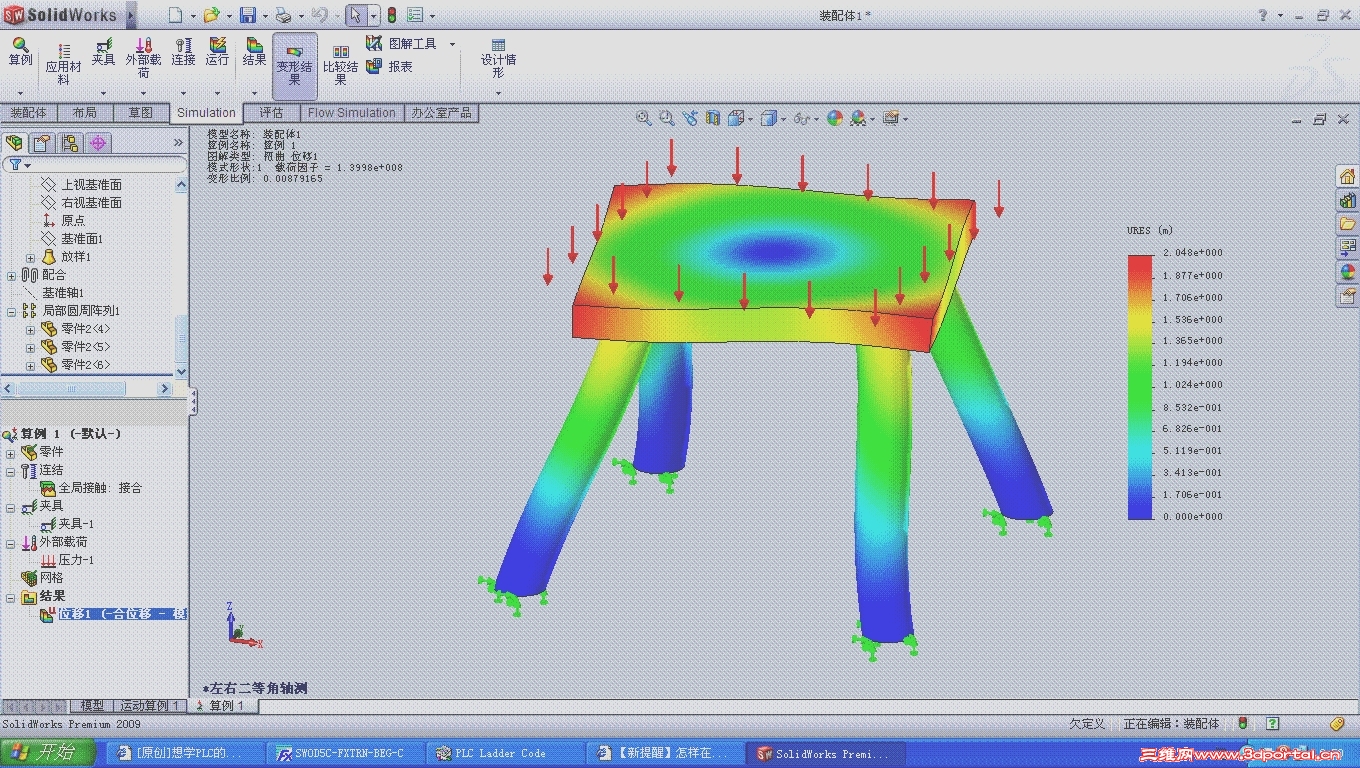Save the document with the floppy icon

coord(247,15)
